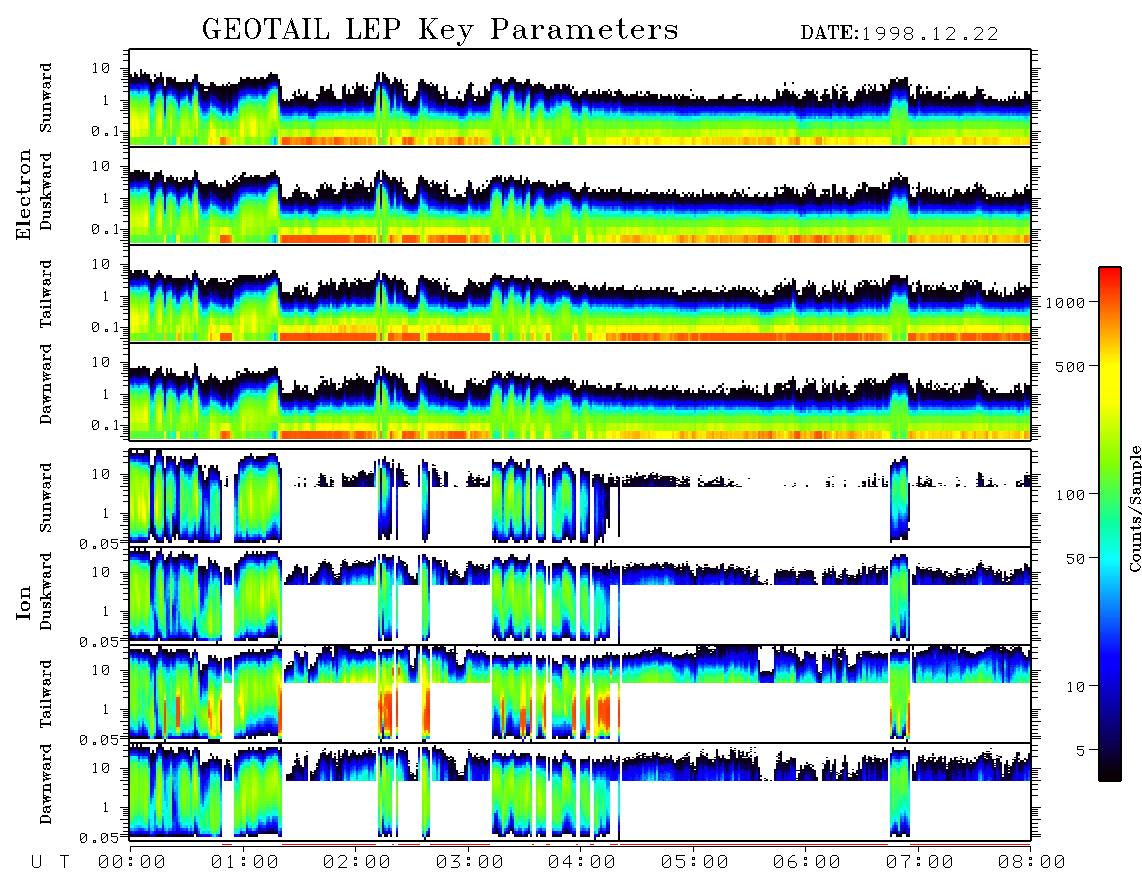Screen dimensions: 1142x880
Task: Click the Electron Dawnward spectrogram panel
Action: (580, 392)
